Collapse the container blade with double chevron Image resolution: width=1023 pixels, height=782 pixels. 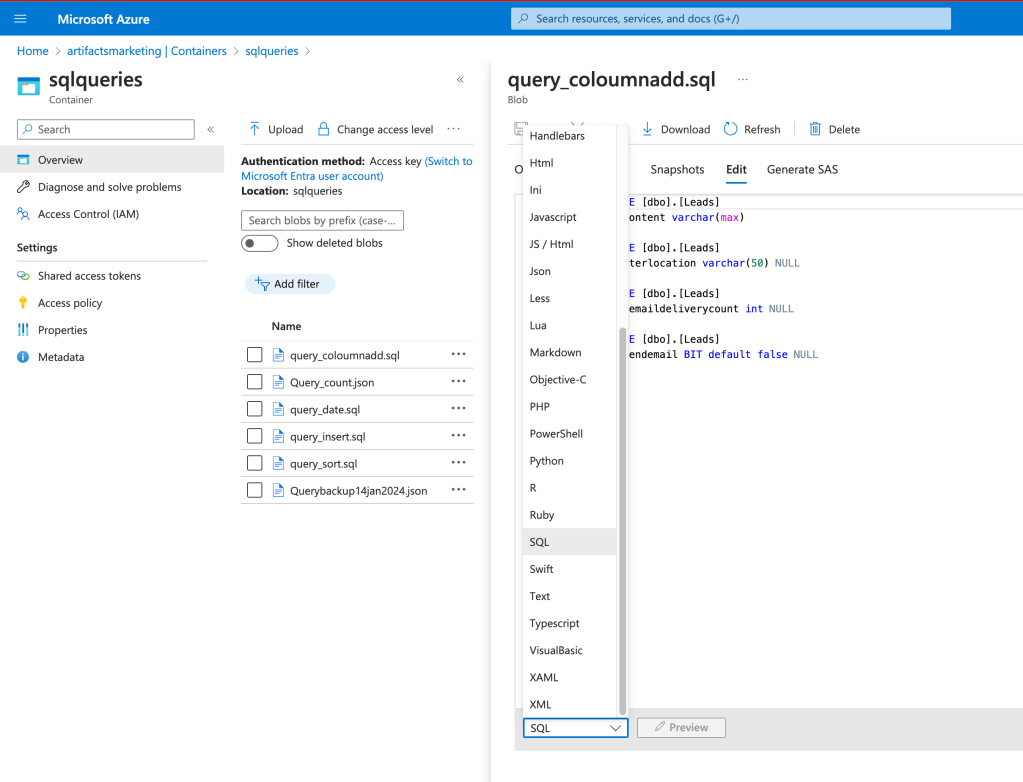pyautogui.click(x=460, y=80)
